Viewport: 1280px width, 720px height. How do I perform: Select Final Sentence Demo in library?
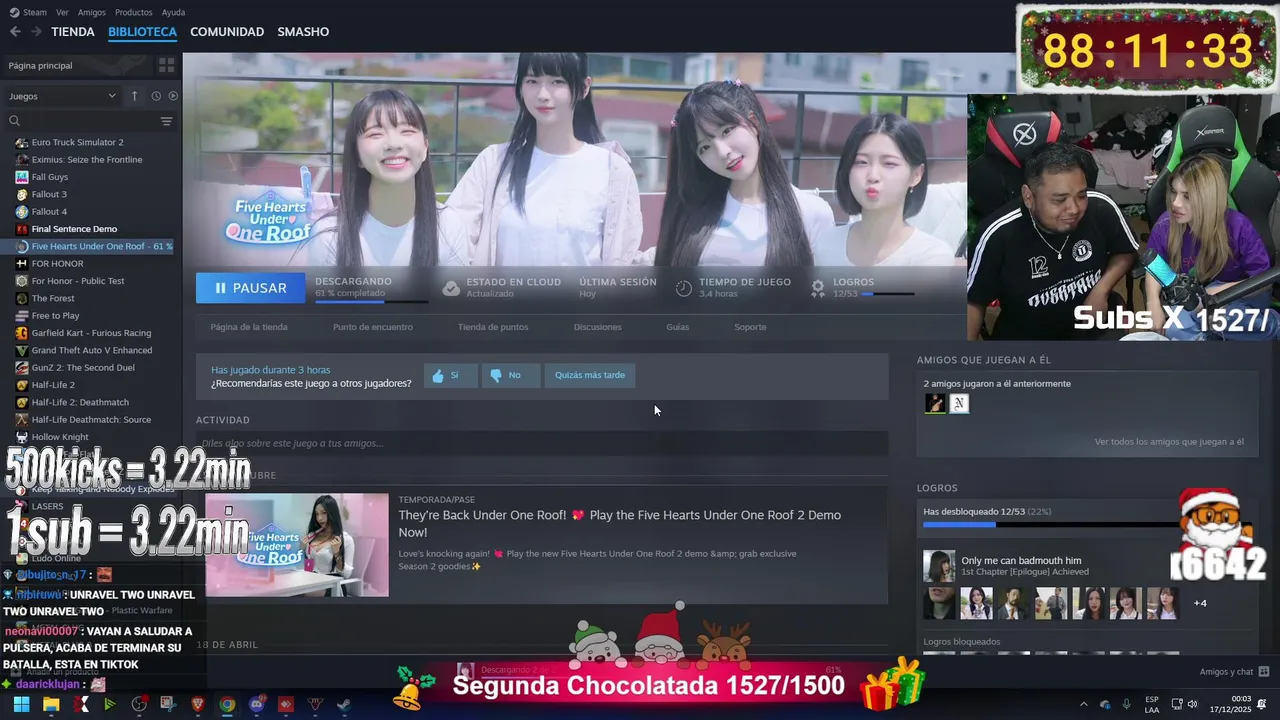click(74, 229)
